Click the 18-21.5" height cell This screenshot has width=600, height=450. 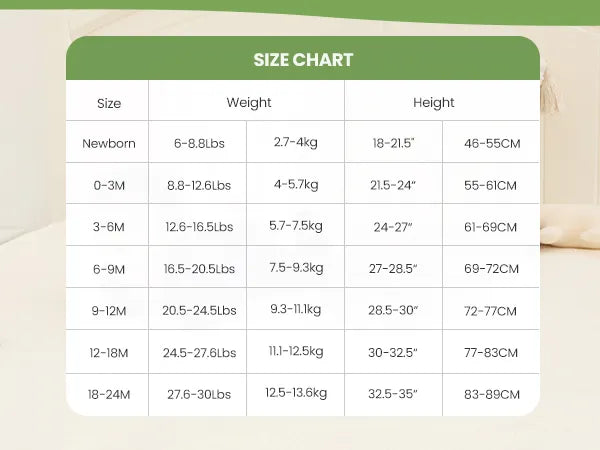pos(394,143)
